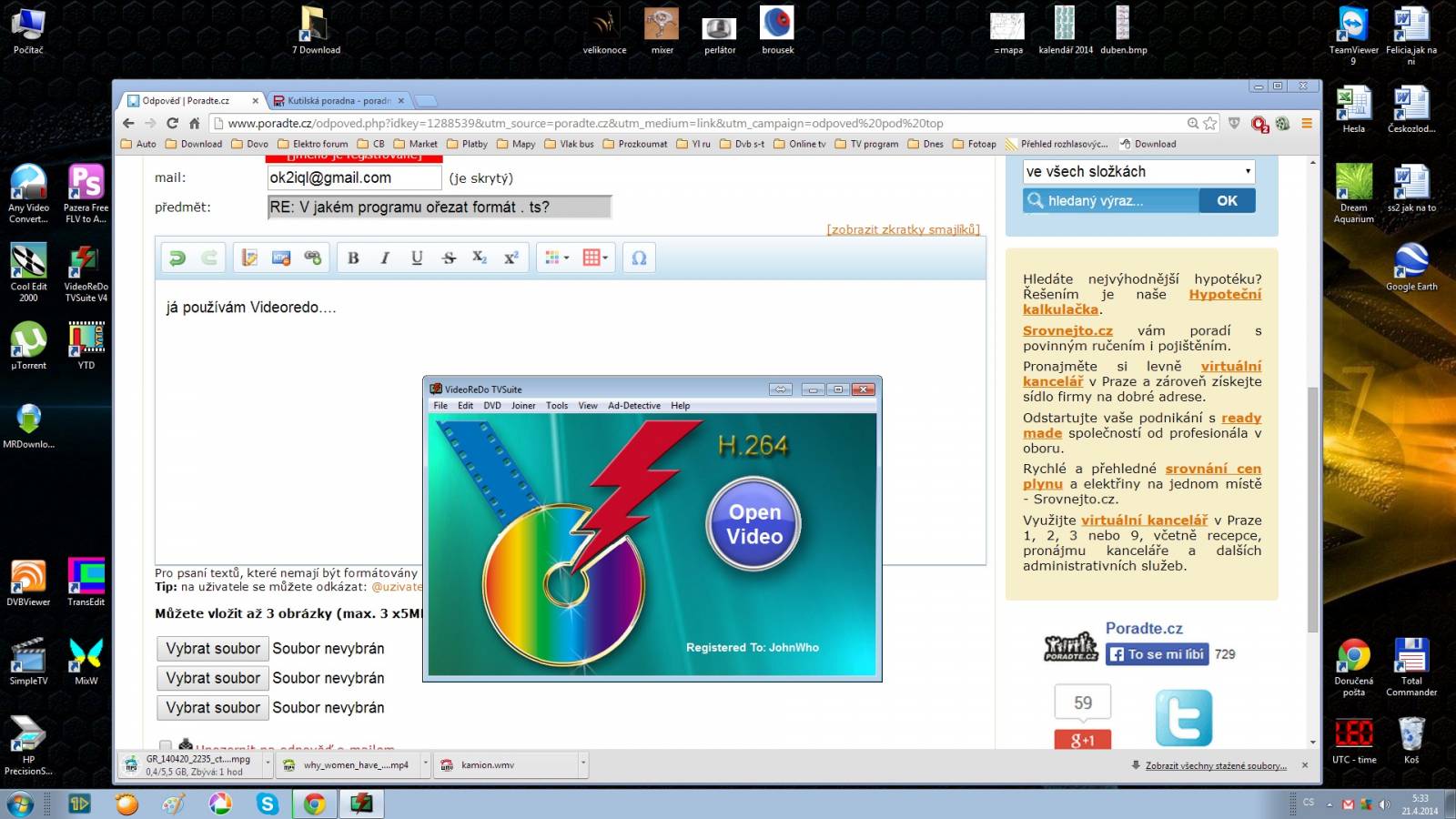This screenshot has height=819, width=1456.
Task: Open the Edit menu in VideoReDo TVSuite
Action: [x=465, y=406]
